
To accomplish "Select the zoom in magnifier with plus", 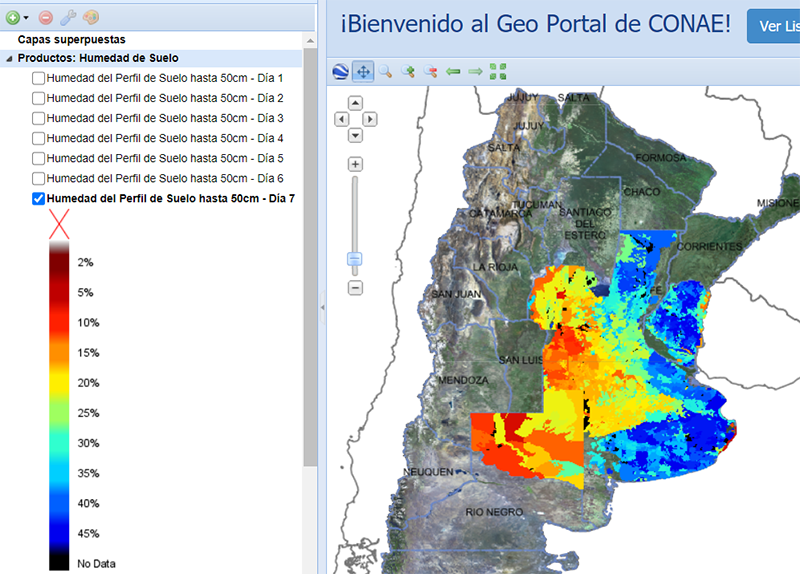I will [408, 71].
